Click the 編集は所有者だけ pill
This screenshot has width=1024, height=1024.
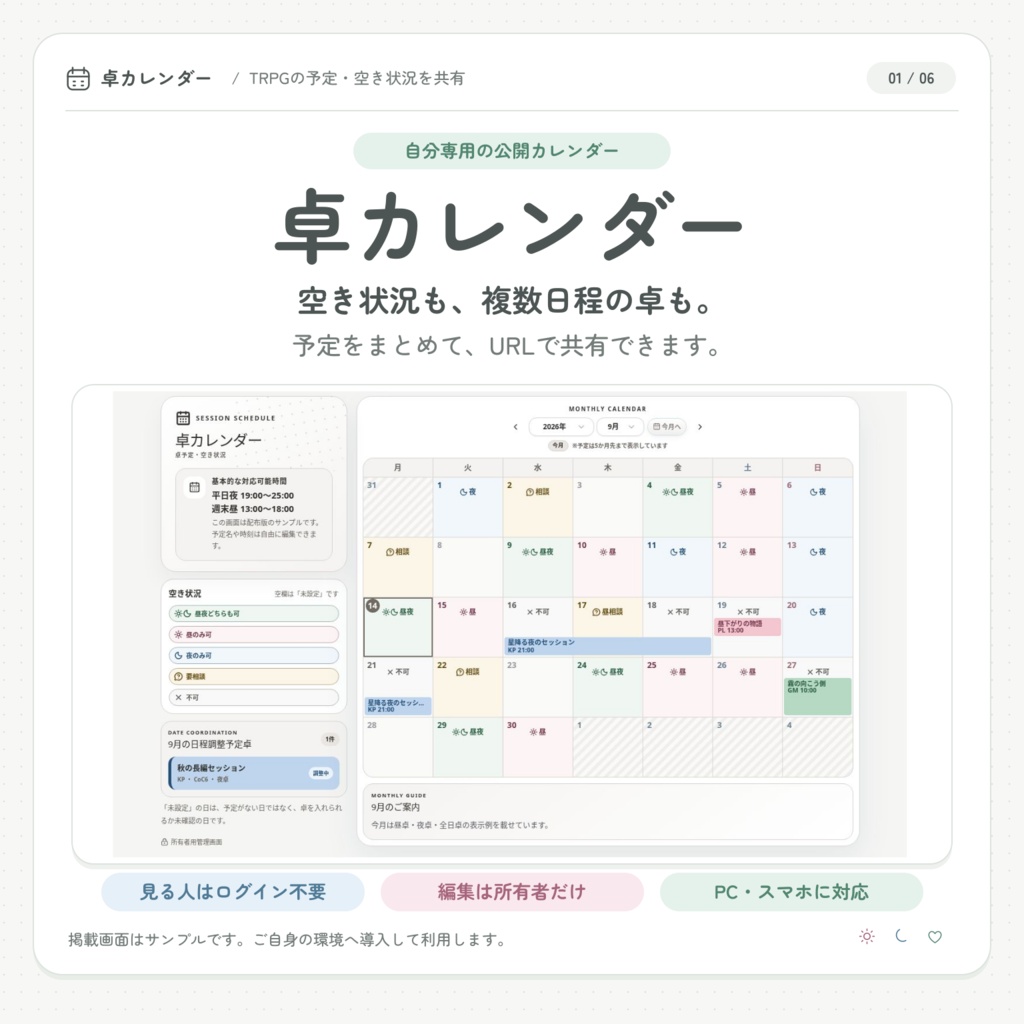tap(512, 892)
